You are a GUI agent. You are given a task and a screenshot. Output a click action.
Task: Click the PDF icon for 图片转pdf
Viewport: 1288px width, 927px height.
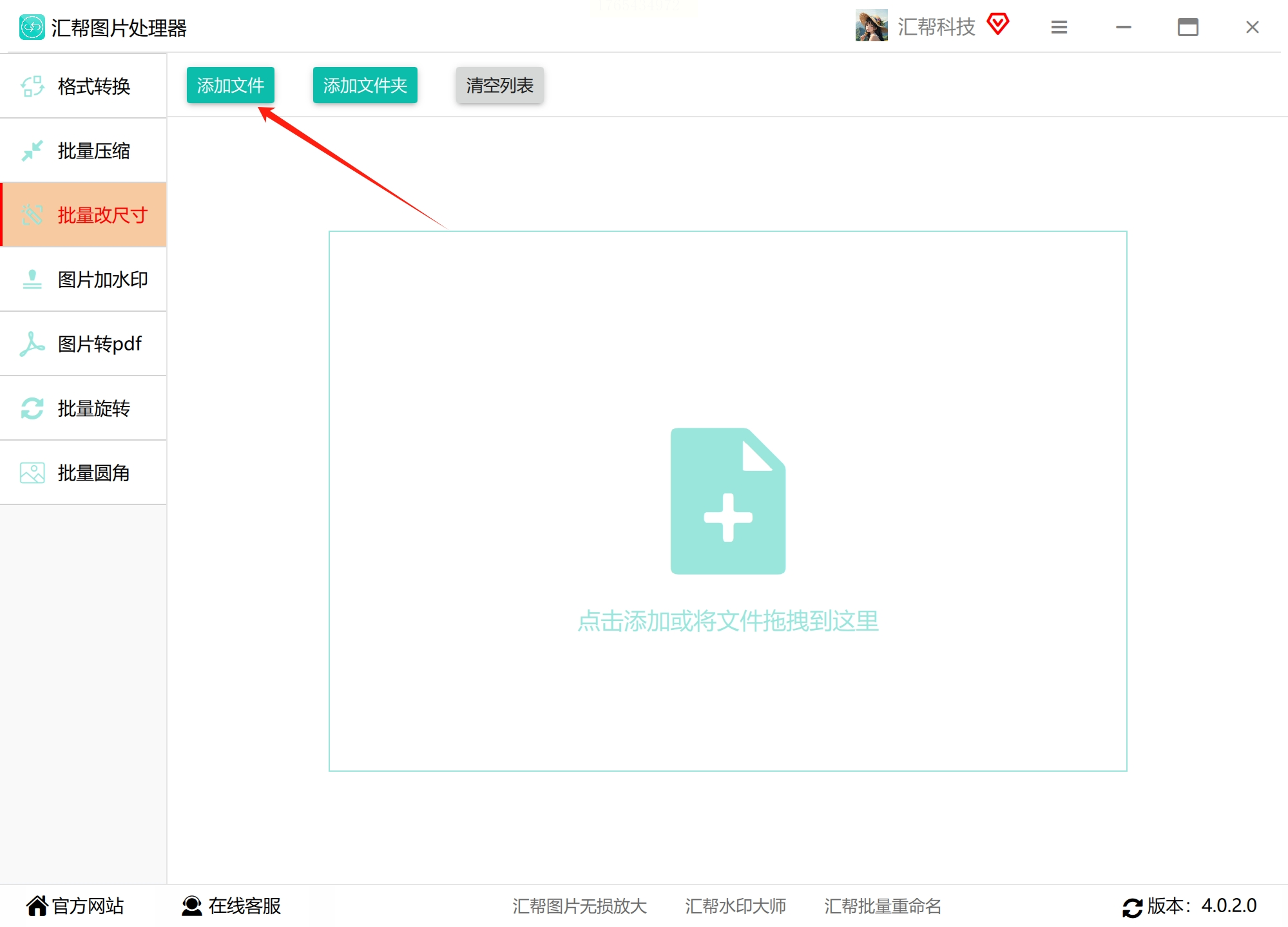coord(32,344)
